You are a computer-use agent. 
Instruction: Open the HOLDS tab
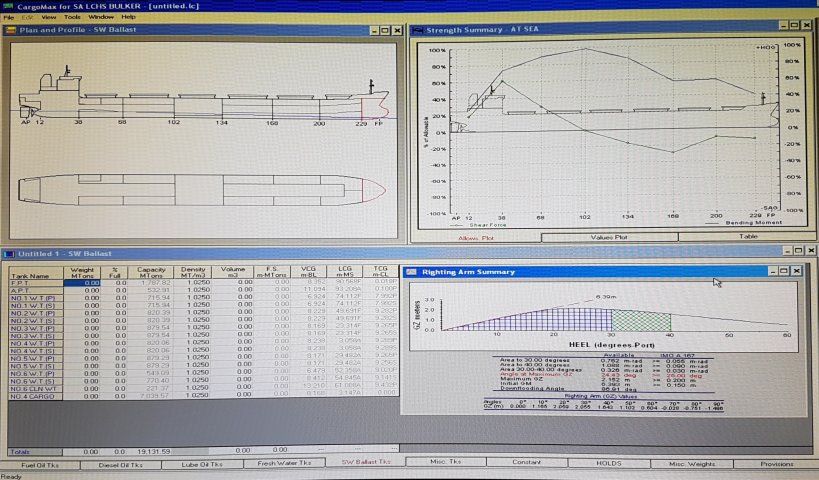coord(609,463)
